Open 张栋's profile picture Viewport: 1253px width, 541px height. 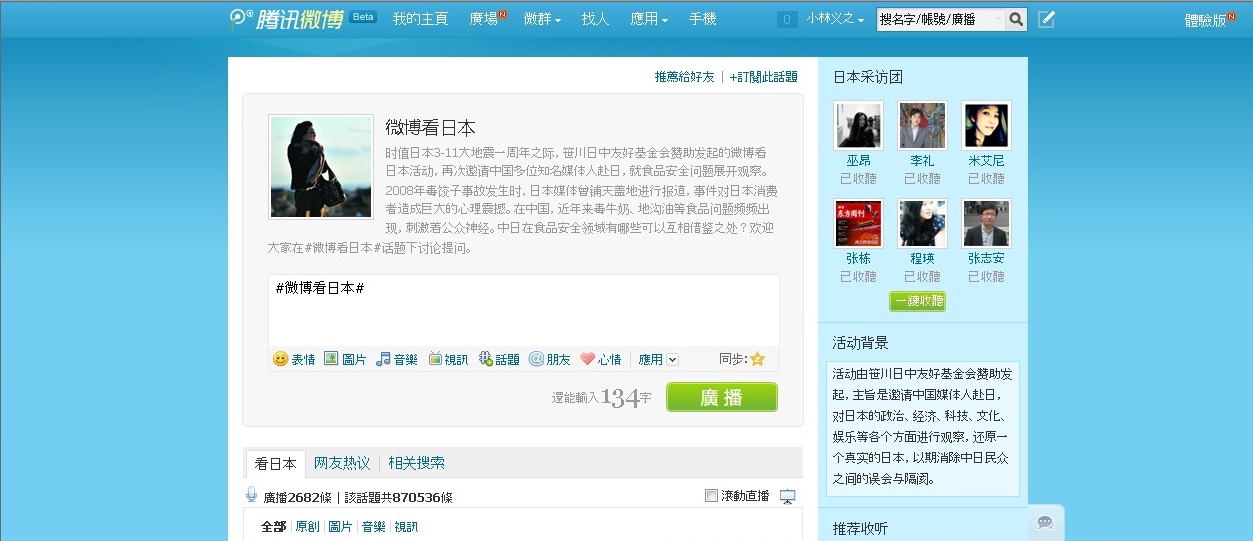[858, 223]
